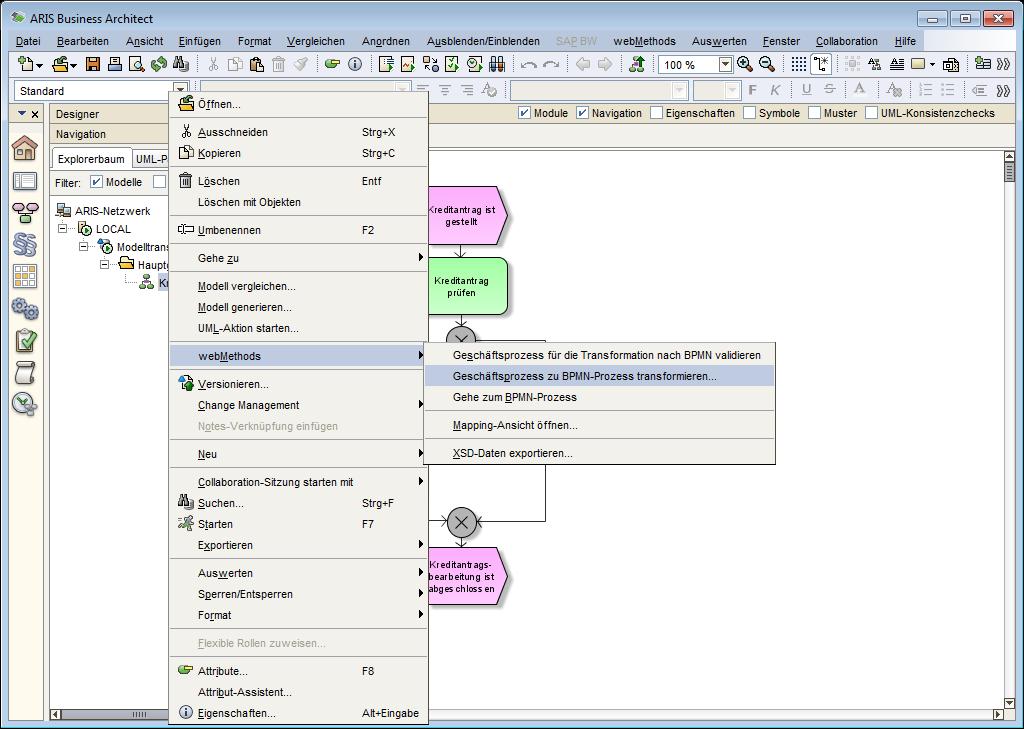Click the Save floppy disk icon
Viewport: 1024px width, 729px height.
click(x=93, y=65)
